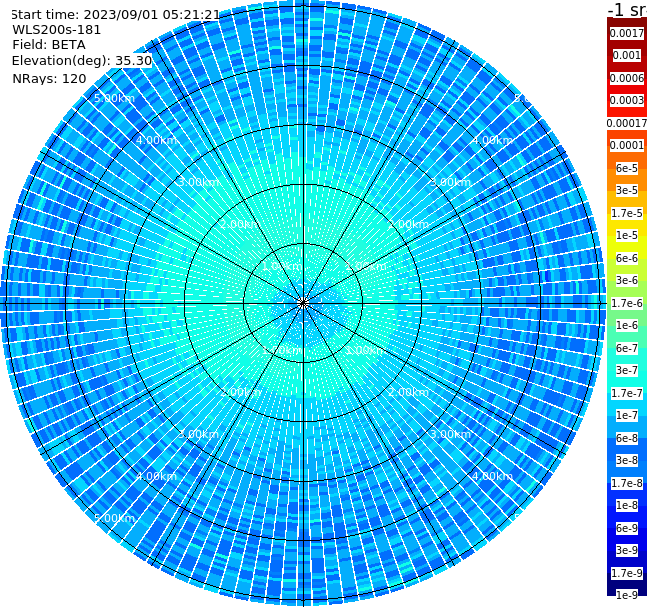This screenshot has width=647, height=607.
Task: Click the 1e-7 colorbar value
Action: [627, 415]
